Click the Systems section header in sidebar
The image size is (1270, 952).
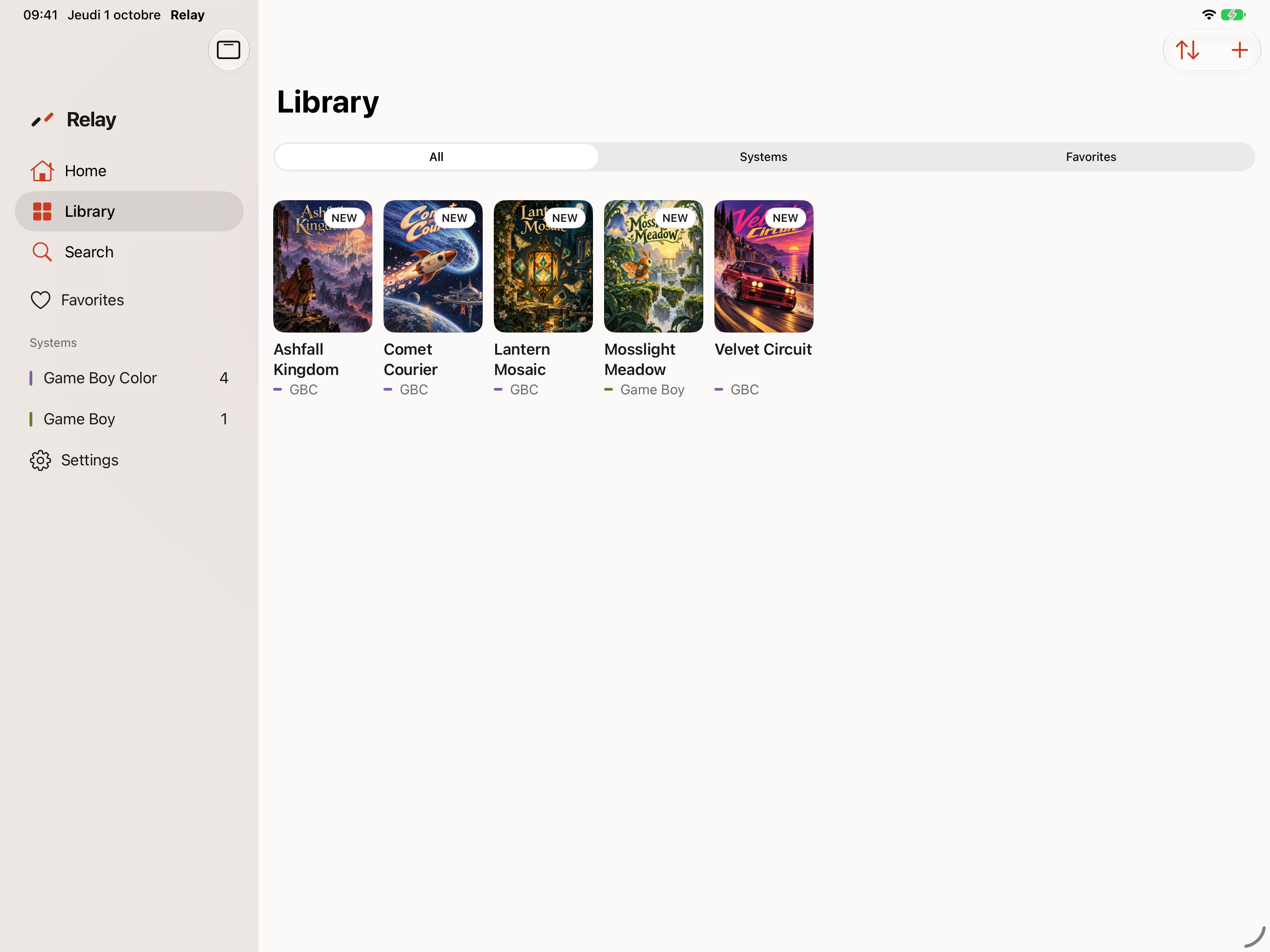(x=54, y=343)
